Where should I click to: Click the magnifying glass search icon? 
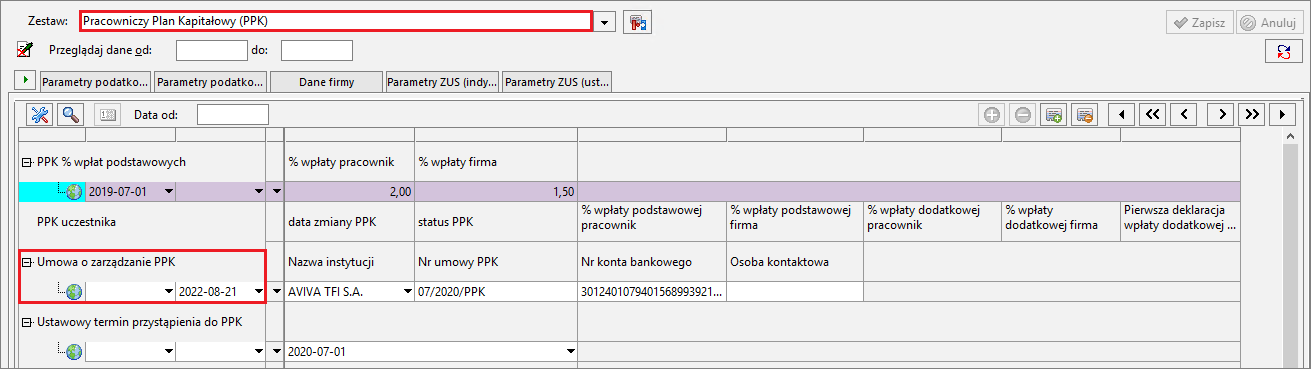pos(71,114)
